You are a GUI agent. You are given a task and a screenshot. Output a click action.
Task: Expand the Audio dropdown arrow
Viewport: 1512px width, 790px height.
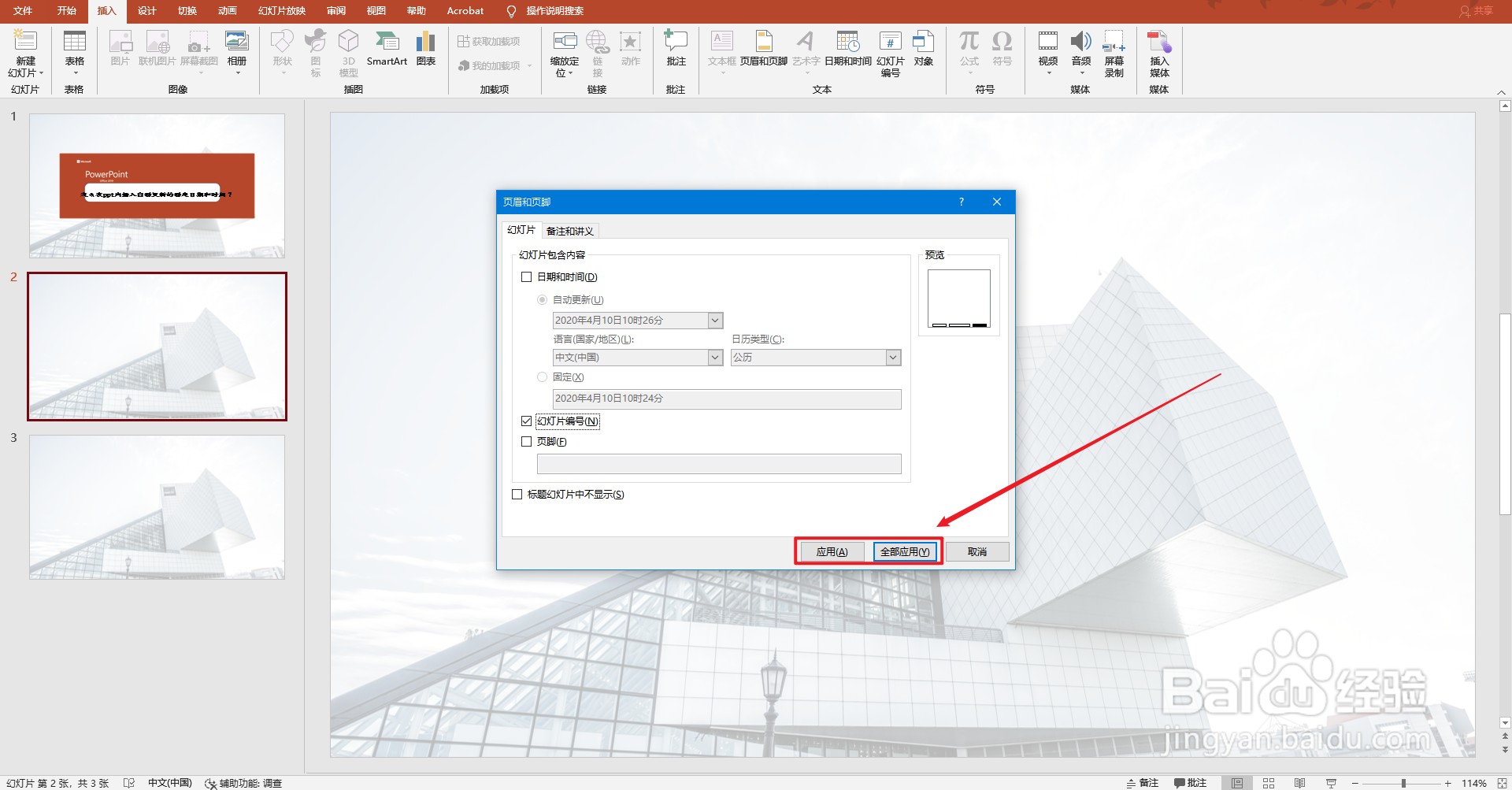coord(1081,73)
